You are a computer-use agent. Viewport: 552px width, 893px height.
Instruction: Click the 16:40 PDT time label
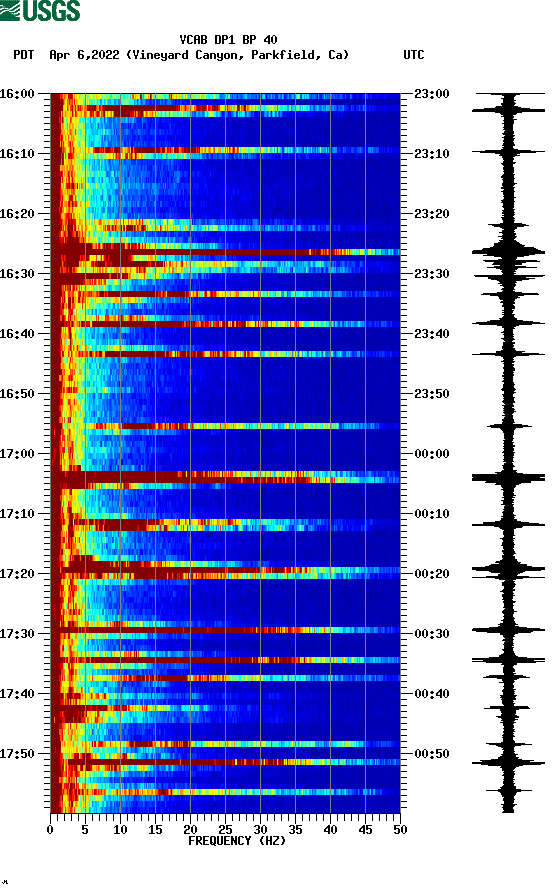point(17,334)
